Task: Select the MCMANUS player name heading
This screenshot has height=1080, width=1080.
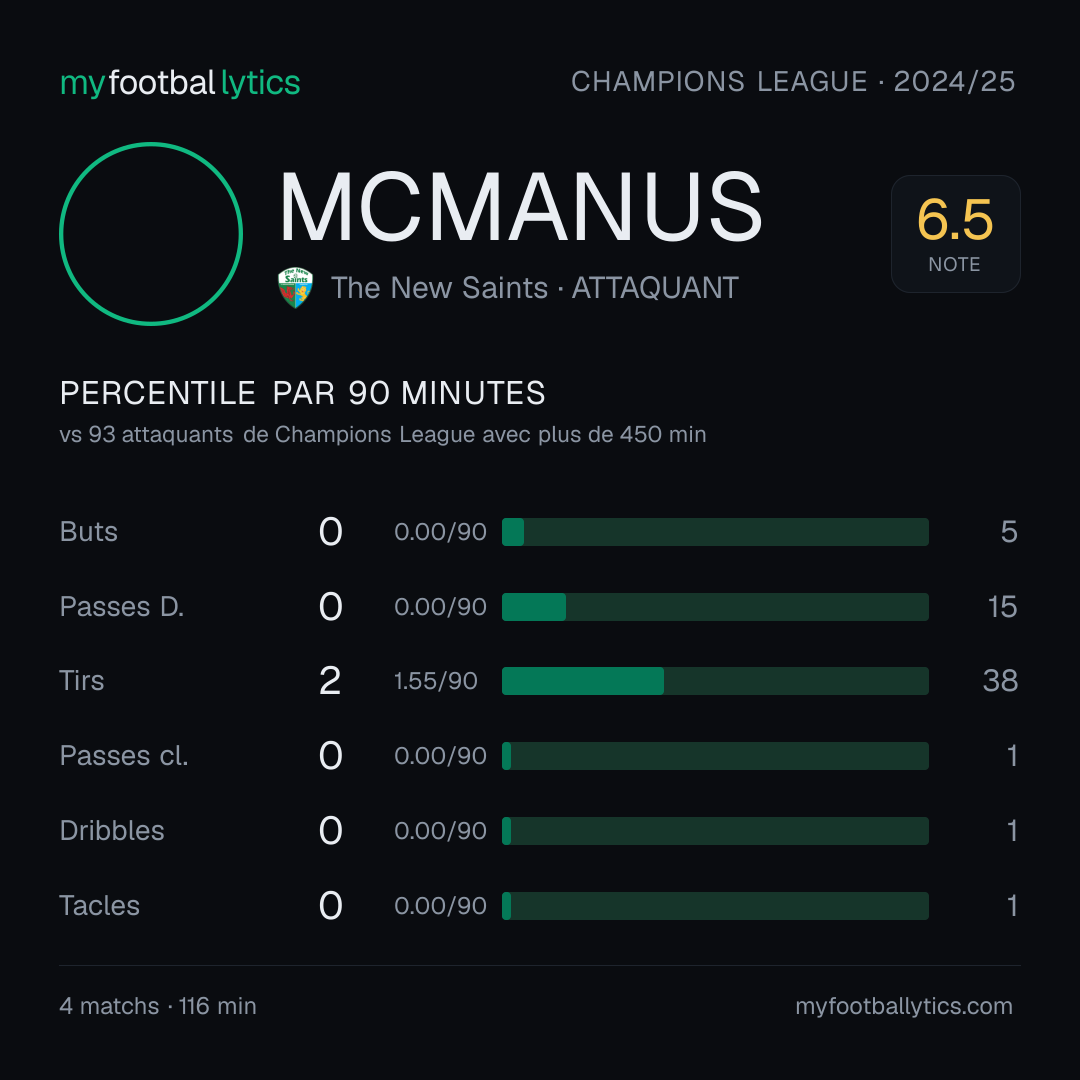Action: [521, 207]
